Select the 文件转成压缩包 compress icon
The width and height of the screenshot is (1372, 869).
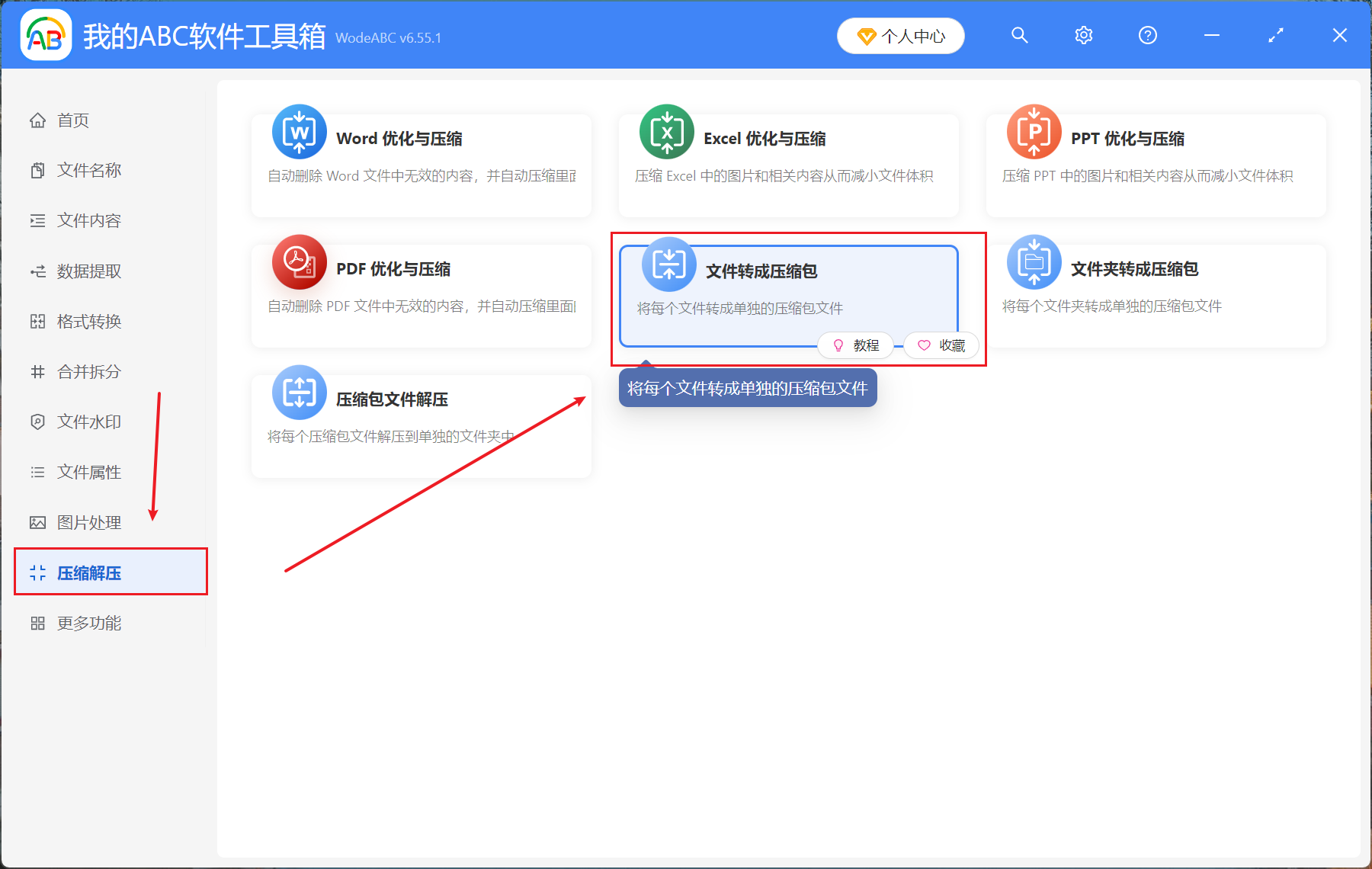coord(668,262)
